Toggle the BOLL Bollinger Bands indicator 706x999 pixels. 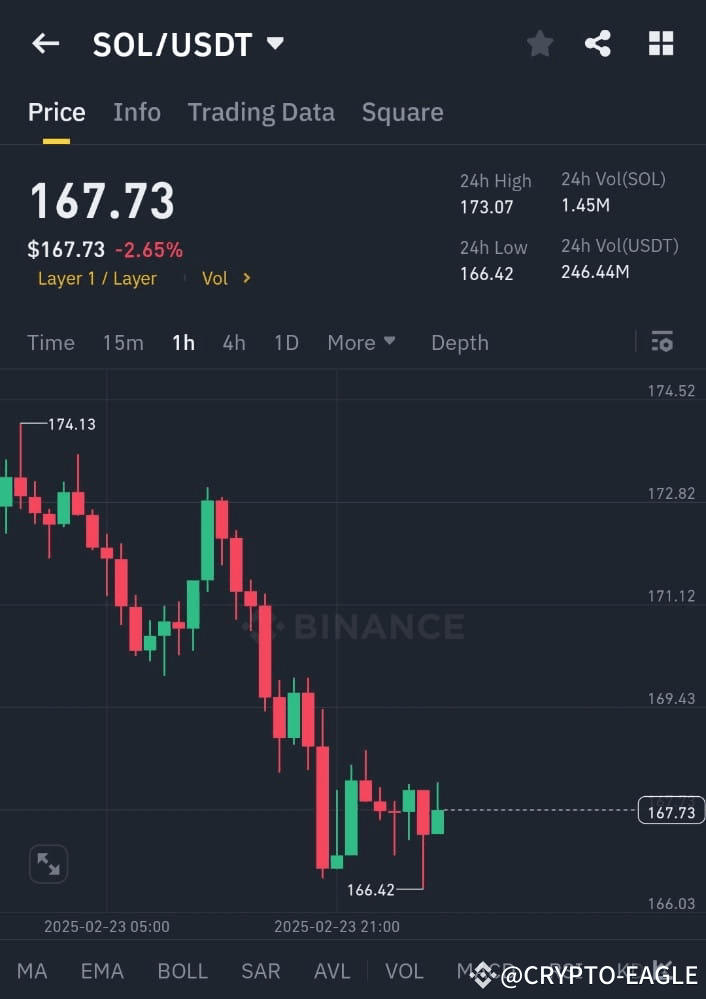click(x=182, y=970)
